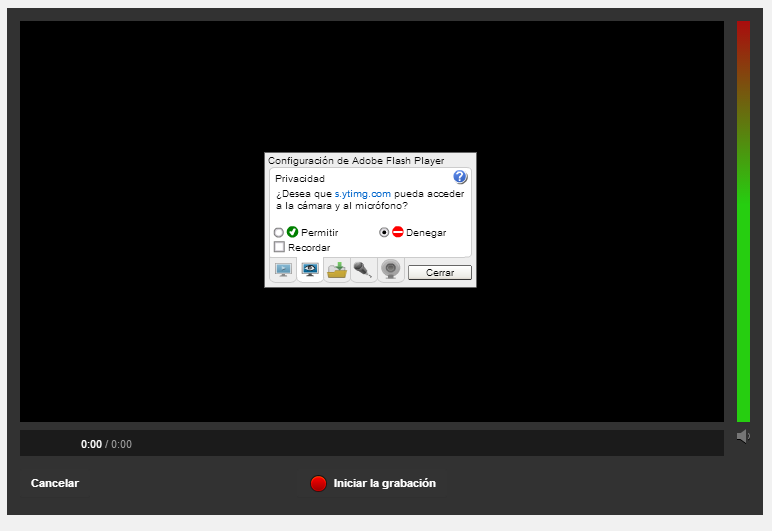Click the audio level meter bar
Viewport: 772px width, 531px height.
click(743, 221)
